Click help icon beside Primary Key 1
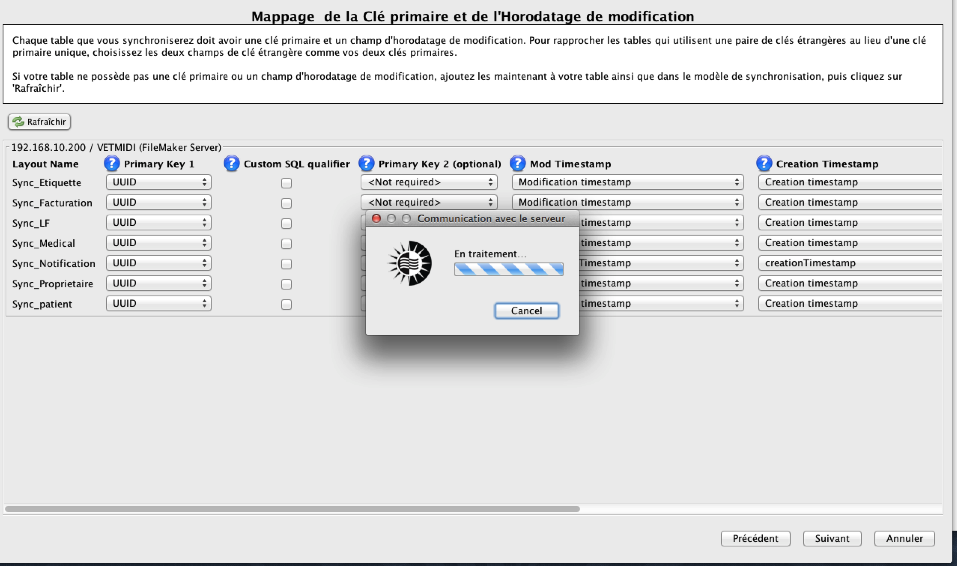The height and width of the screenshot is (566, 957). pyautogui.click(x=112, y=164)
